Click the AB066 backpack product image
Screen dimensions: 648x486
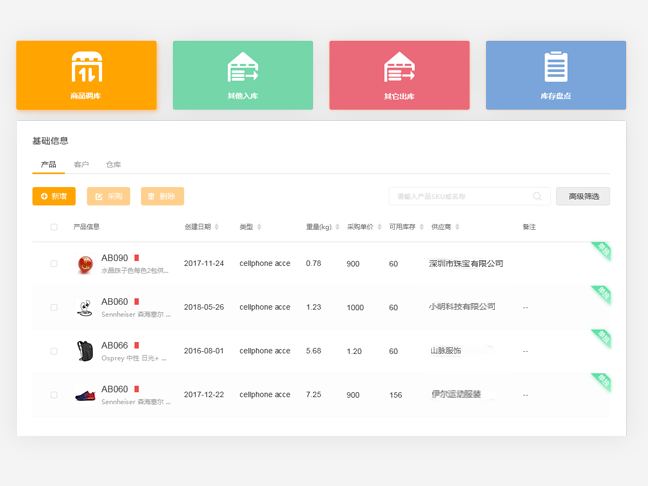(x=85, y=351)
